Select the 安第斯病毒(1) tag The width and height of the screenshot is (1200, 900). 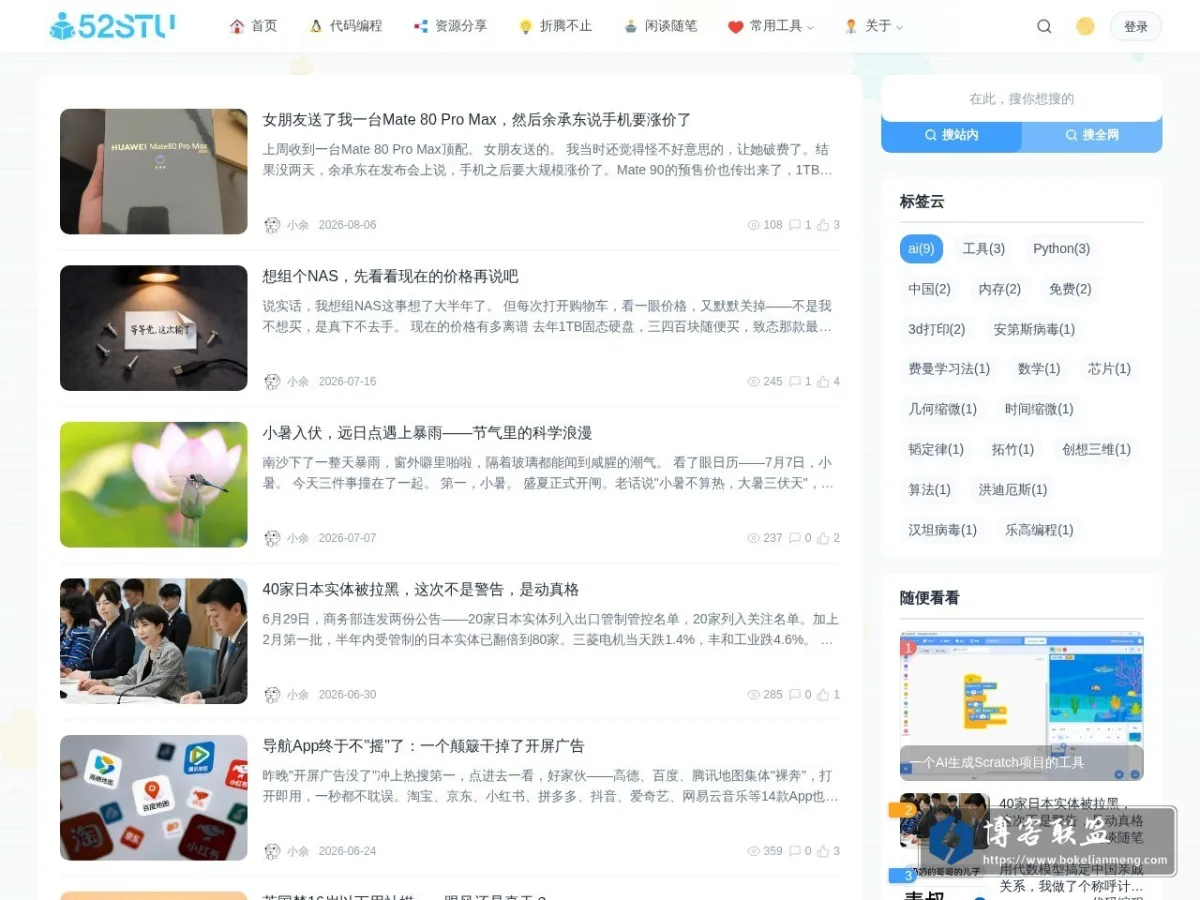[x=1034, y=329]
